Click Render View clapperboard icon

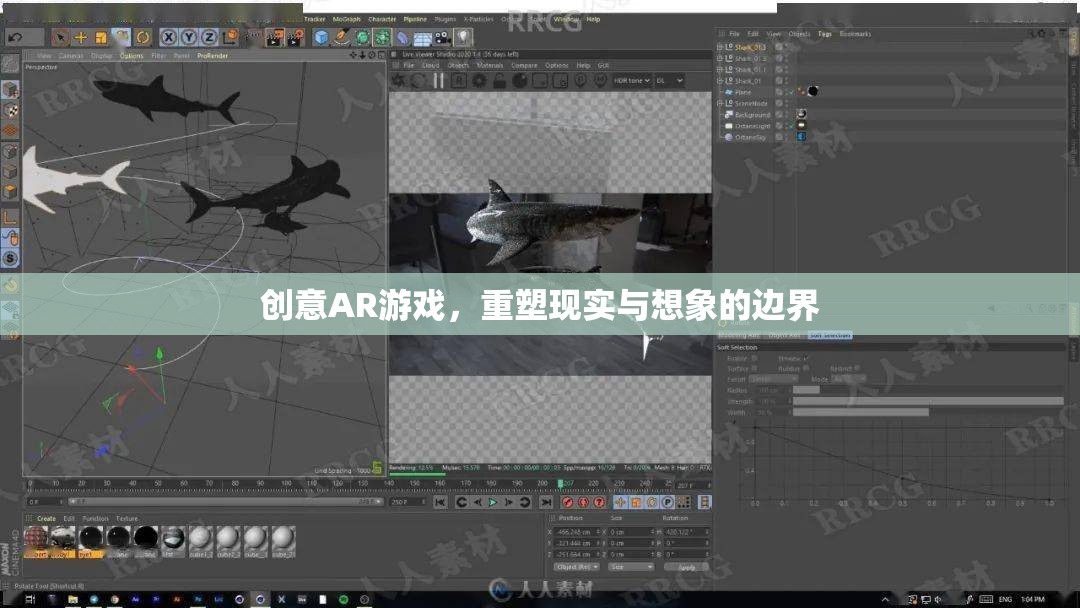(274, 37)
